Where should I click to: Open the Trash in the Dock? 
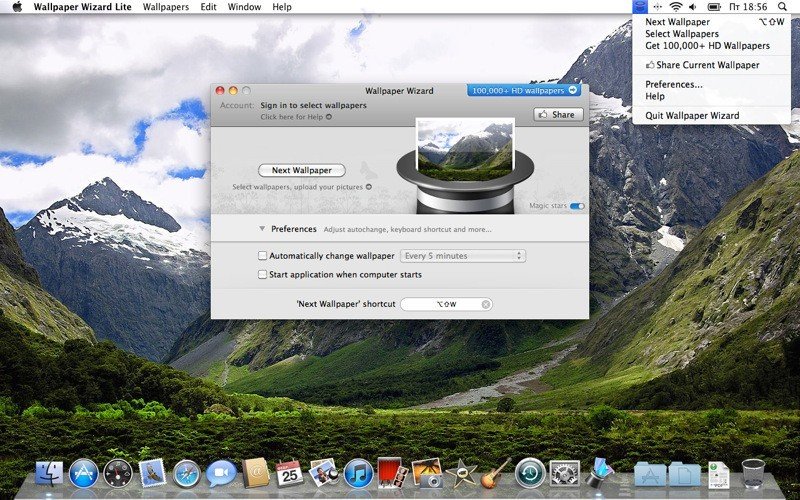(753, 473)
